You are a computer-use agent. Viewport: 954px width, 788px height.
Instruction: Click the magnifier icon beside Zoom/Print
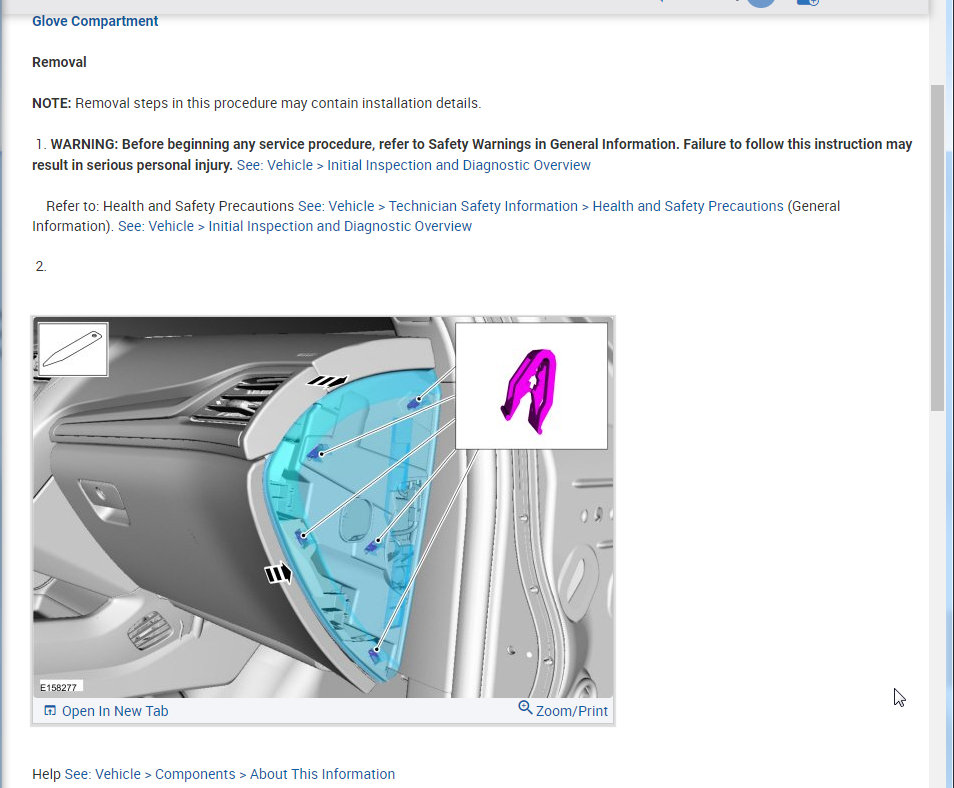(x=525, y=708)
